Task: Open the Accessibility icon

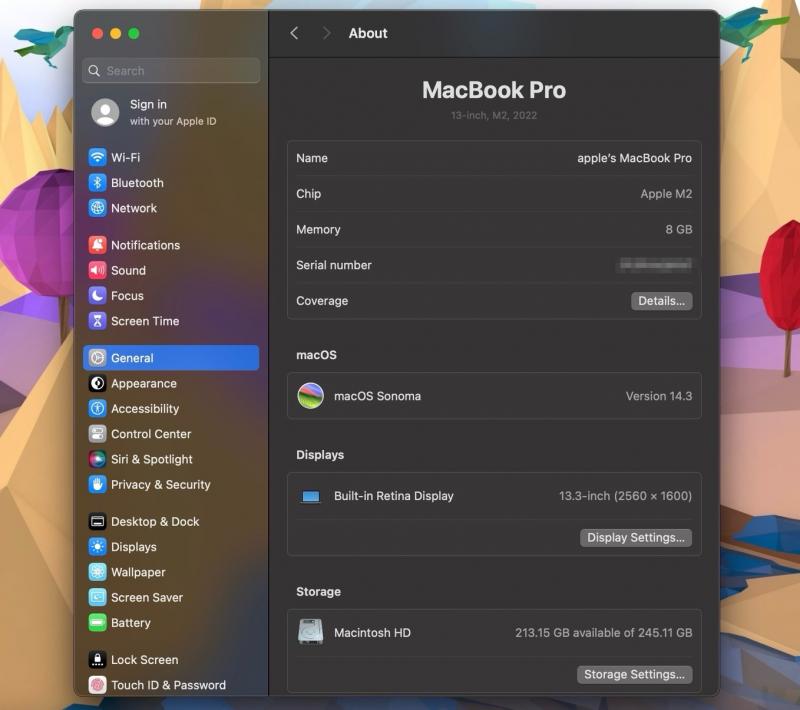Action: [97, 409]
